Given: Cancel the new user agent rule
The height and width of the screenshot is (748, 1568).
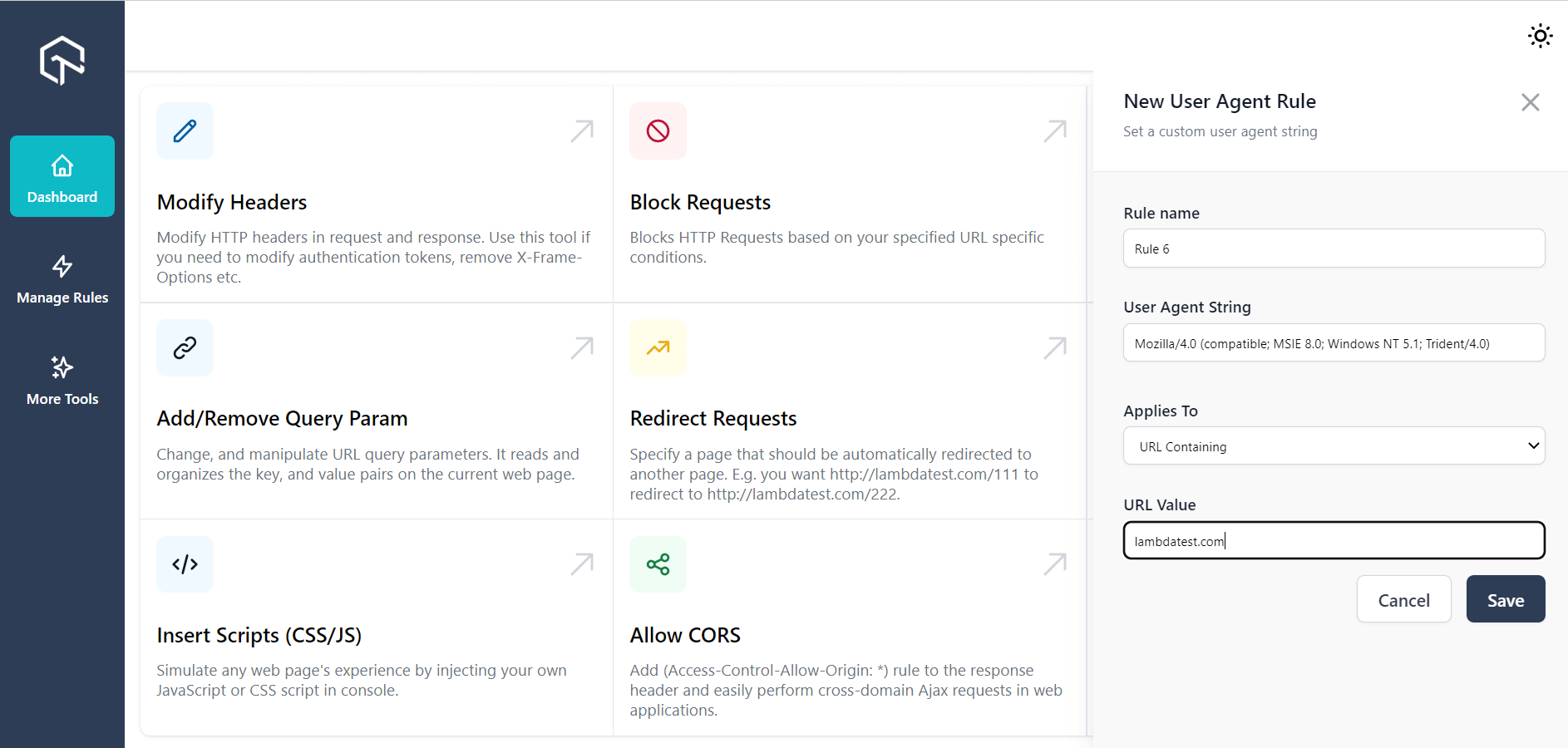Looking at the screenshot, I should tap(1403, 599).
